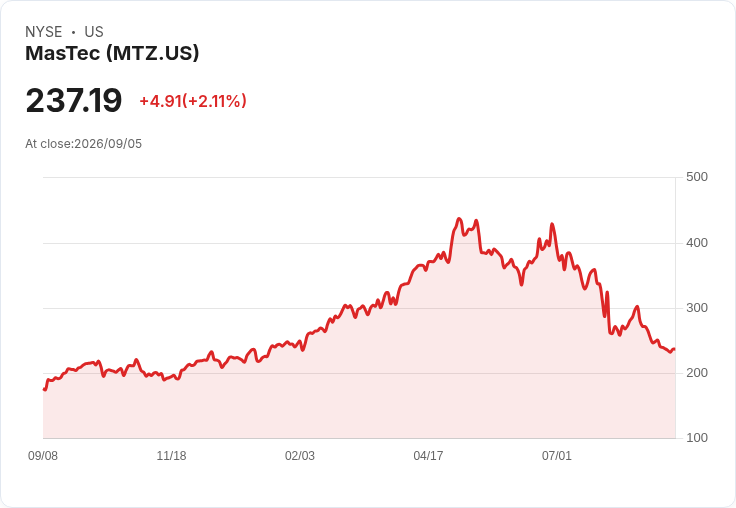Viewport: 736px width, 508px height.
Task: Click the 100 price axis label
Action: pos(697,438)
